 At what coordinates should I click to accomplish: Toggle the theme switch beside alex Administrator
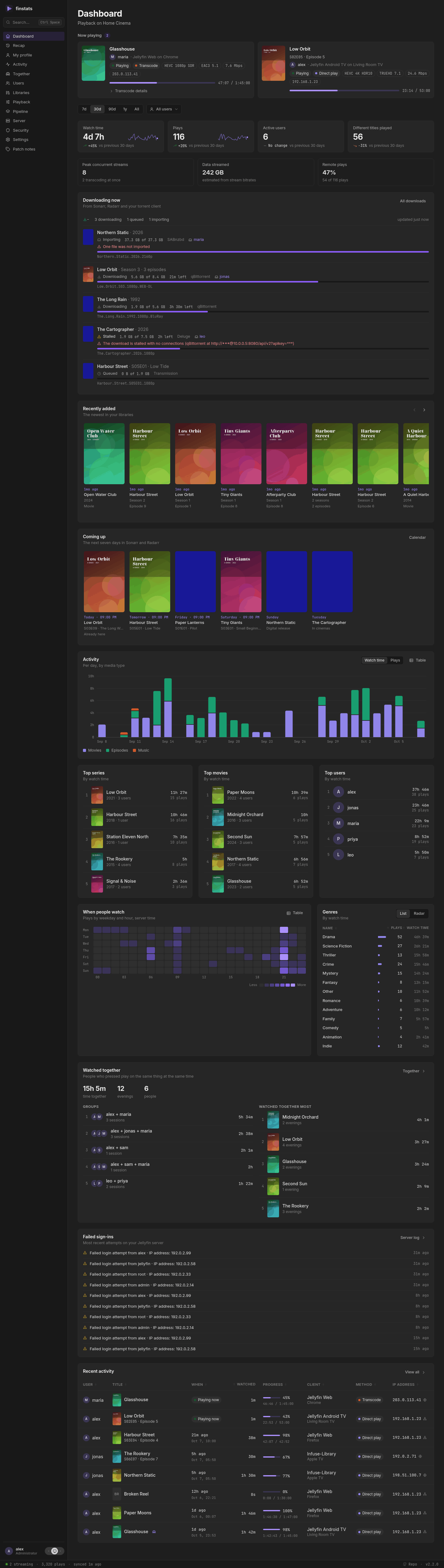(x=55, y=1551)
